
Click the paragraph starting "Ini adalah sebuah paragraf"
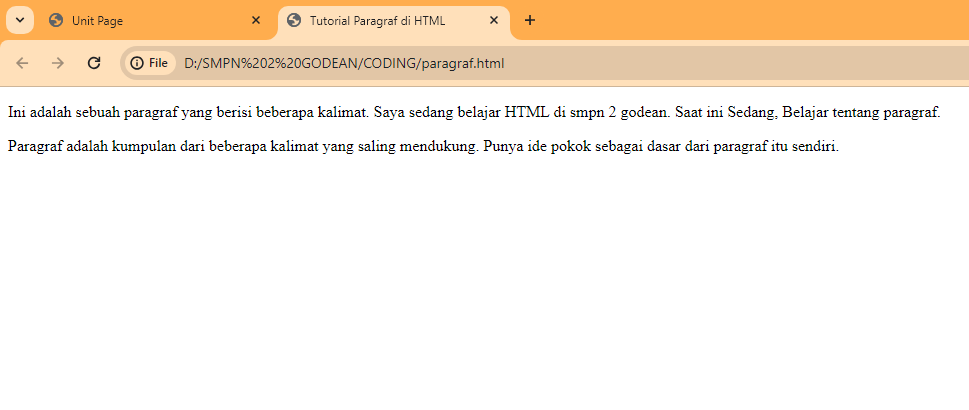(474, 113)
